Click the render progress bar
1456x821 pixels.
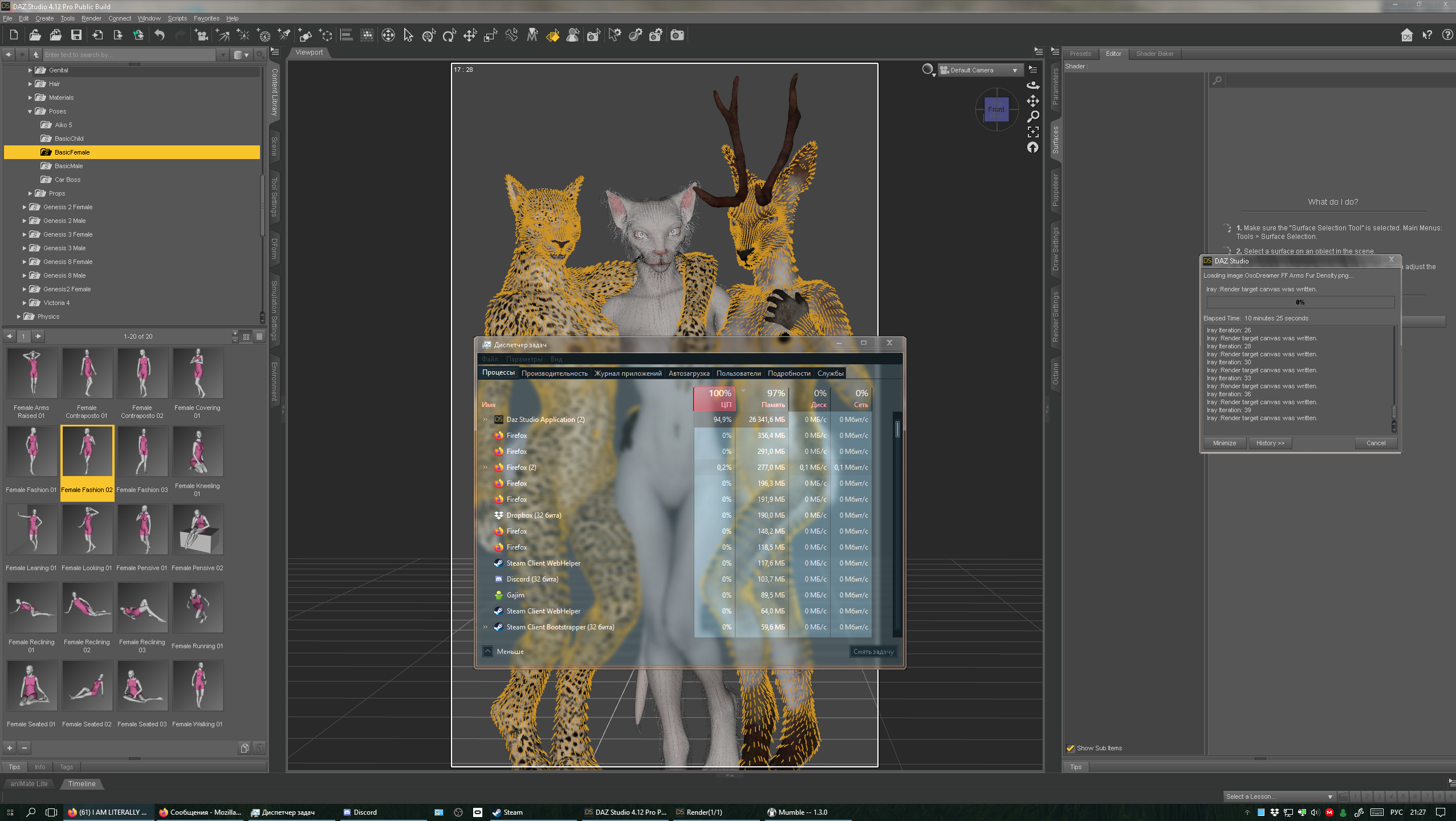point(1300,302)
